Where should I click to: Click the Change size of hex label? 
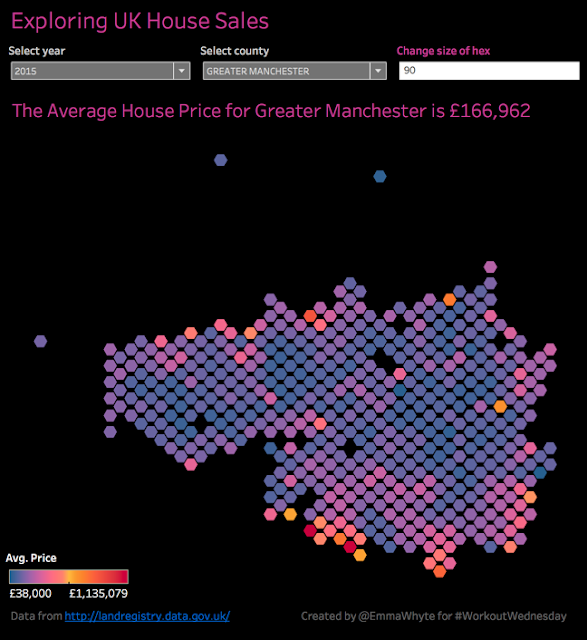tap(443, 51)
